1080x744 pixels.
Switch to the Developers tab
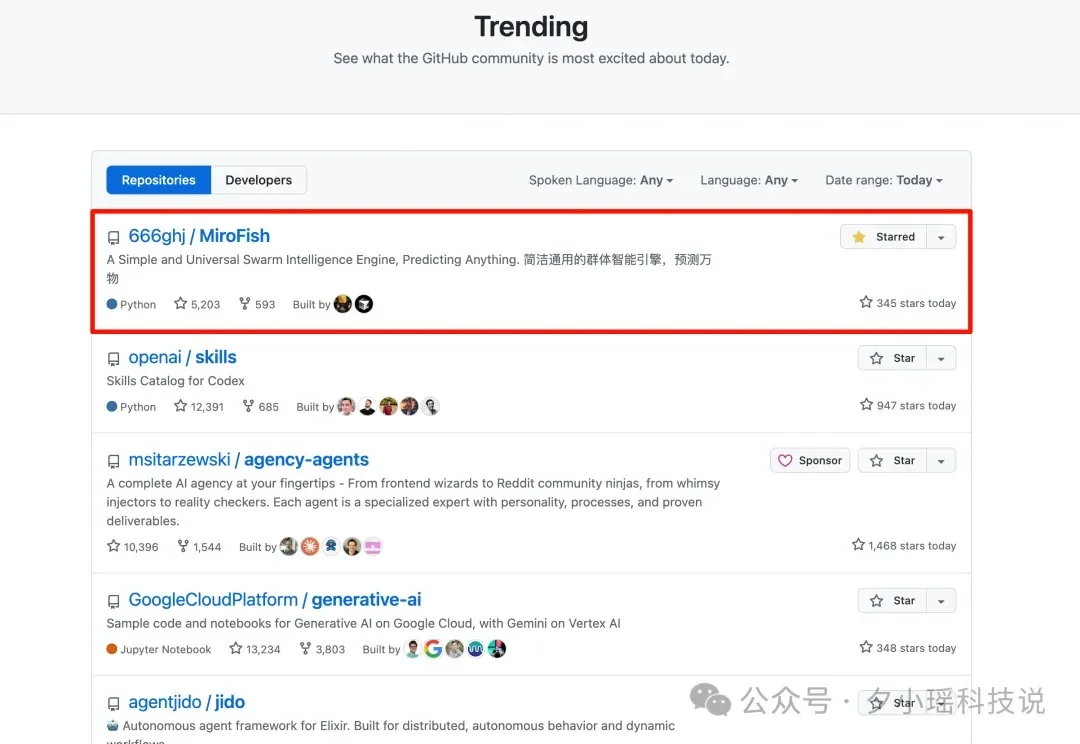pos(259,180)
